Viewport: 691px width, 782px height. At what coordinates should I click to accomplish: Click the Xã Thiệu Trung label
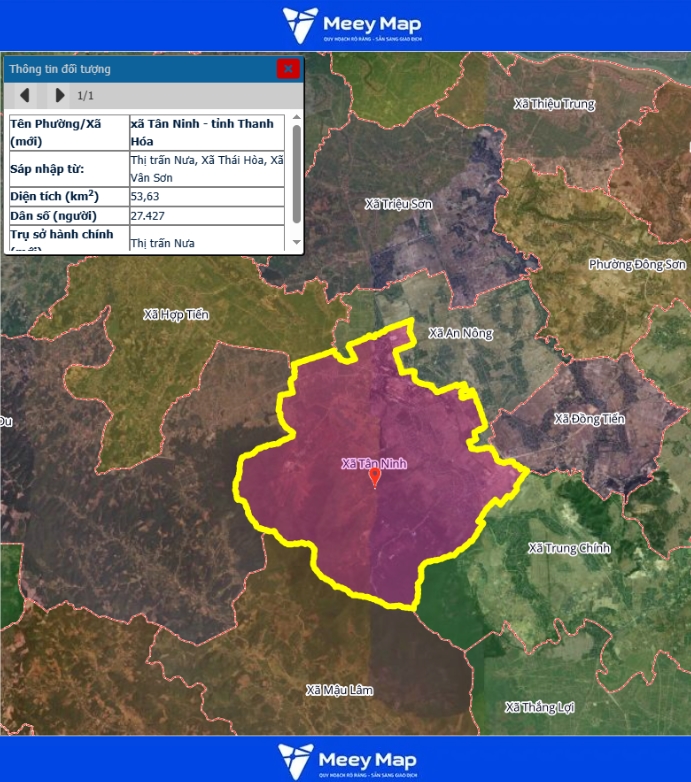pyautogui.click(x=553, y=104)
